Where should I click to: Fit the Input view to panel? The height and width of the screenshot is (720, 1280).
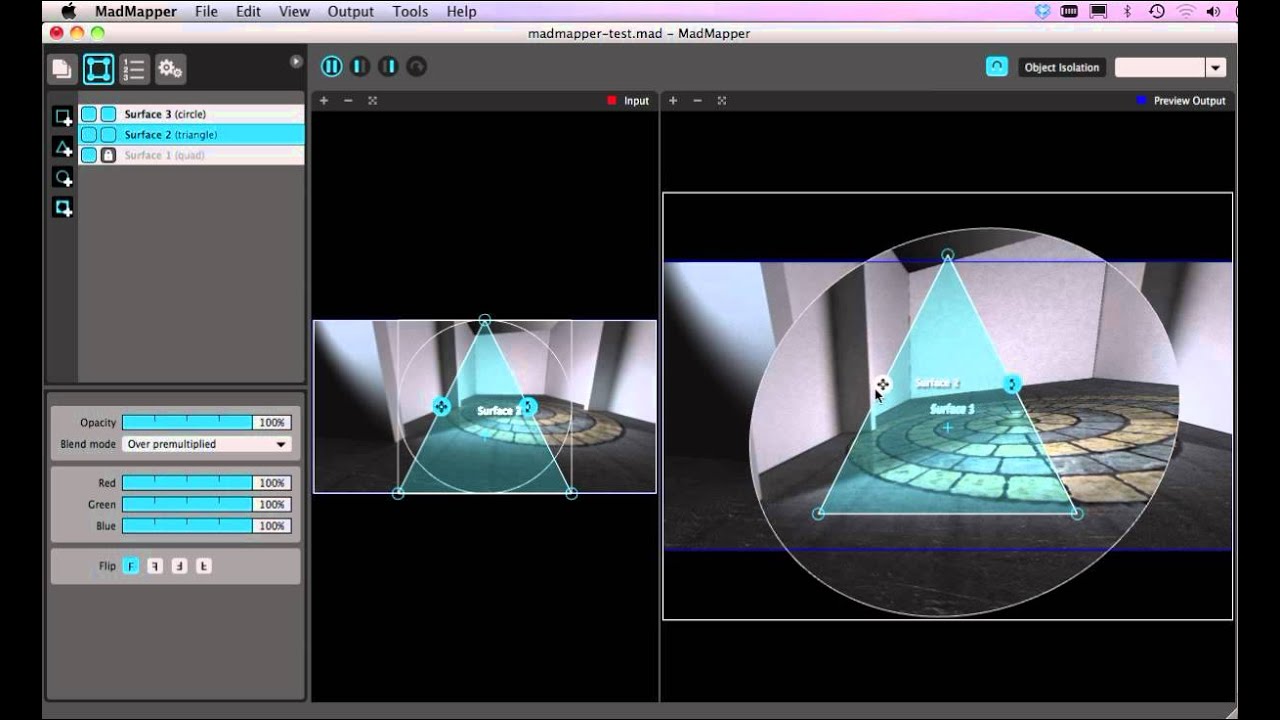click(372, 100)
